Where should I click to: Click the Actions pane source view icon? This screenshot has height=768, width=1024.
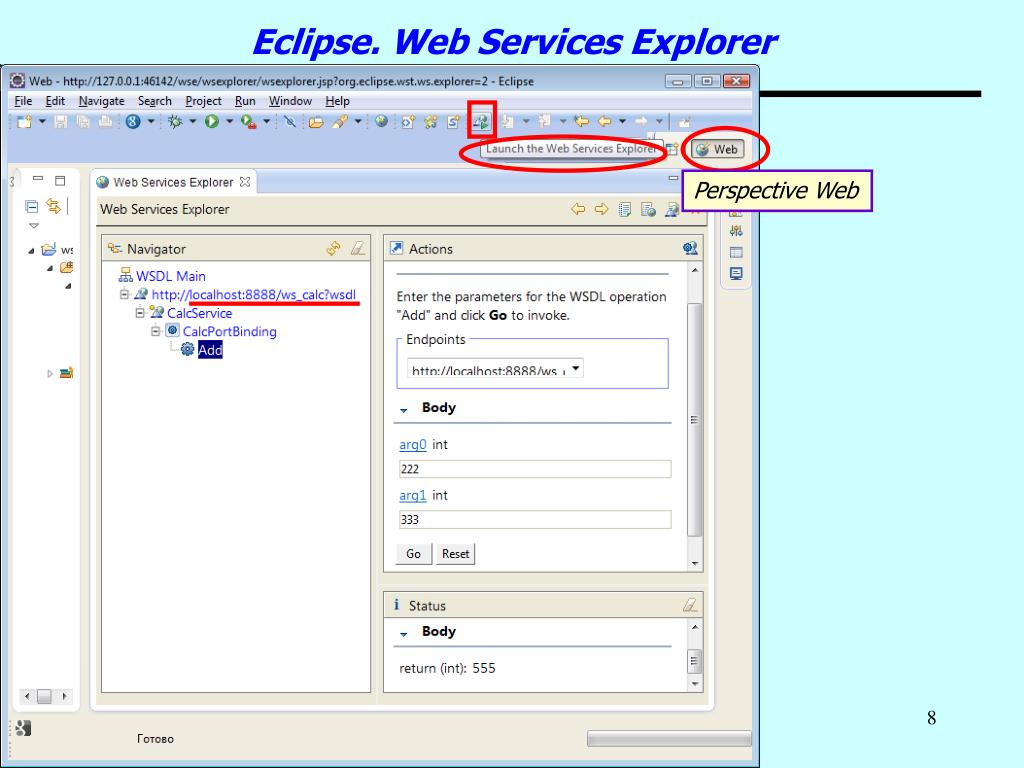point(690,248)
